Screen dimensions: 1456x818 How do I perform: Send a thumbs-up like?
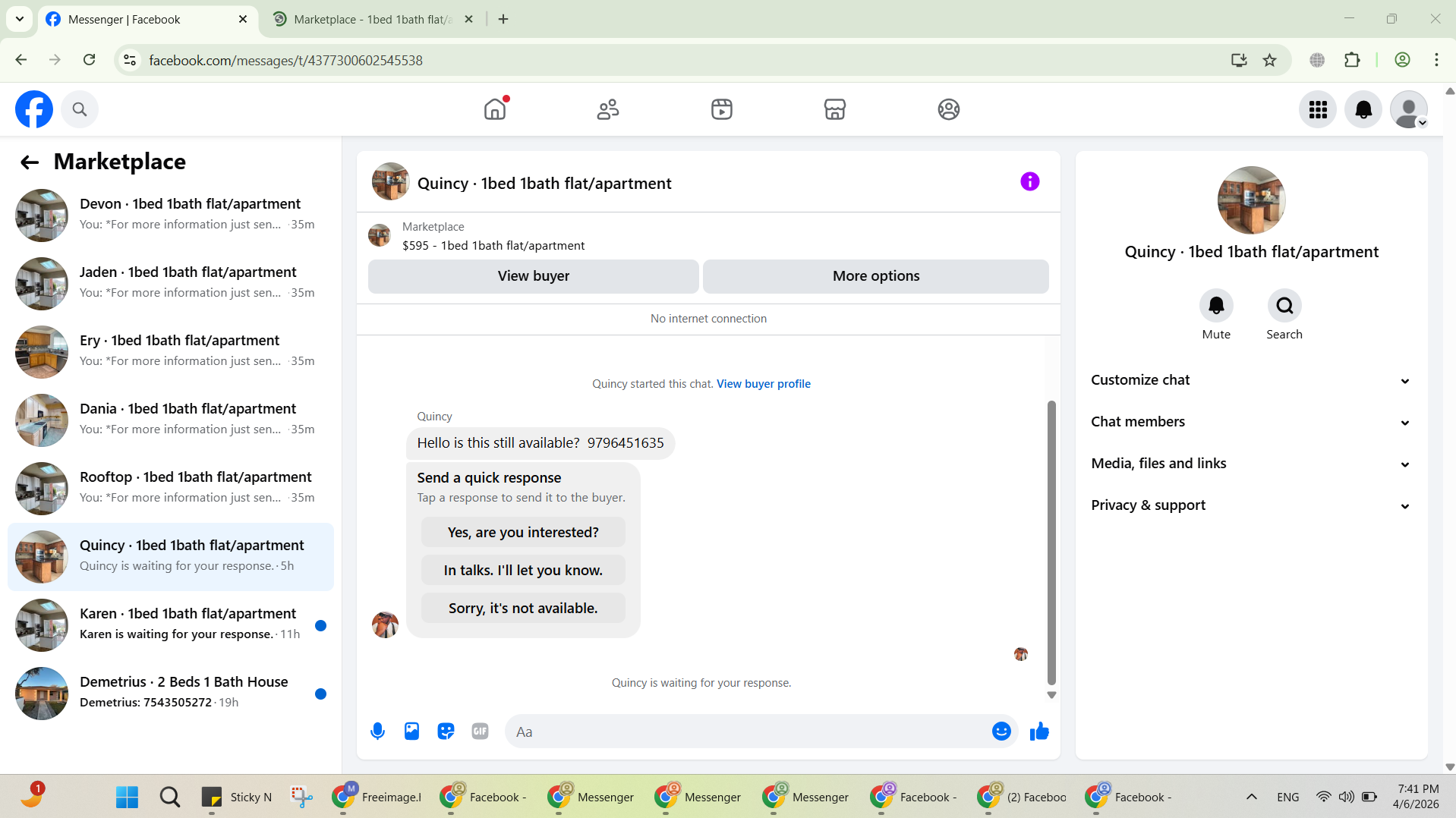tap(1039, 731)
